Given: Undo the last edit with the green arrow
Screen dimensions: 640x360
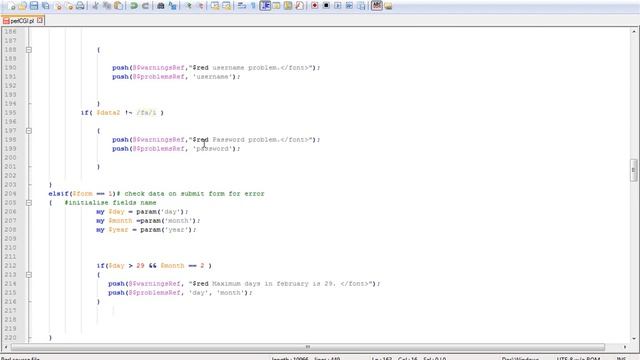Looking at the screenshot, I should click(133, 6).
